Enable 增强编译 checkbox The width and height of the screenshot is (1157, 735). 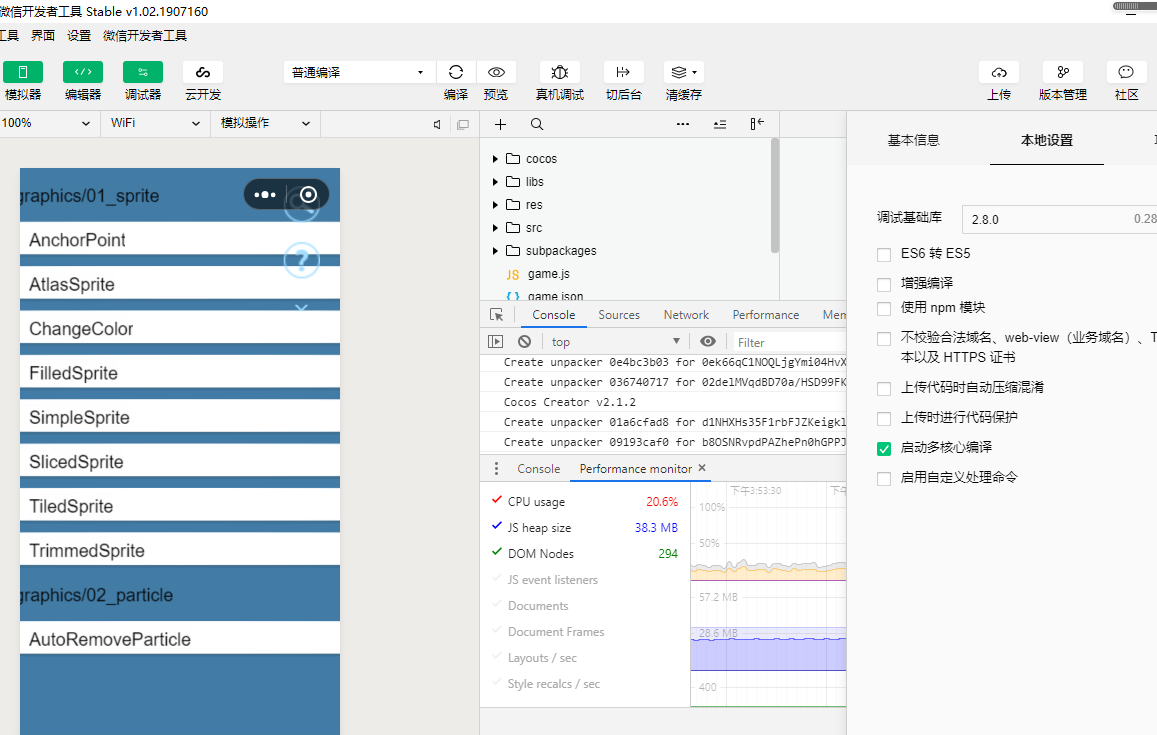[x=884, y=285]
